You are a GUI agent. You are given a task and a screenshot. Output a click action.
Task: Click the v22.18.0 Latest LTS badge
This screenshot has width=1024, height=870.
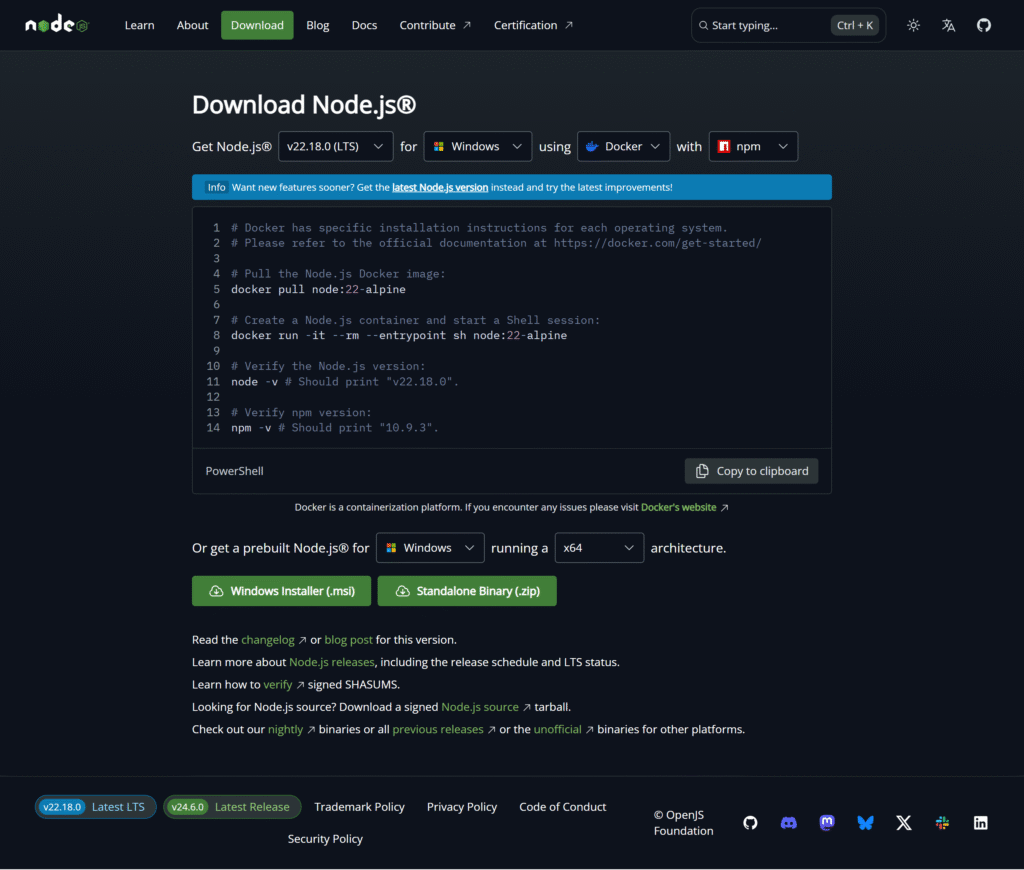95,807
